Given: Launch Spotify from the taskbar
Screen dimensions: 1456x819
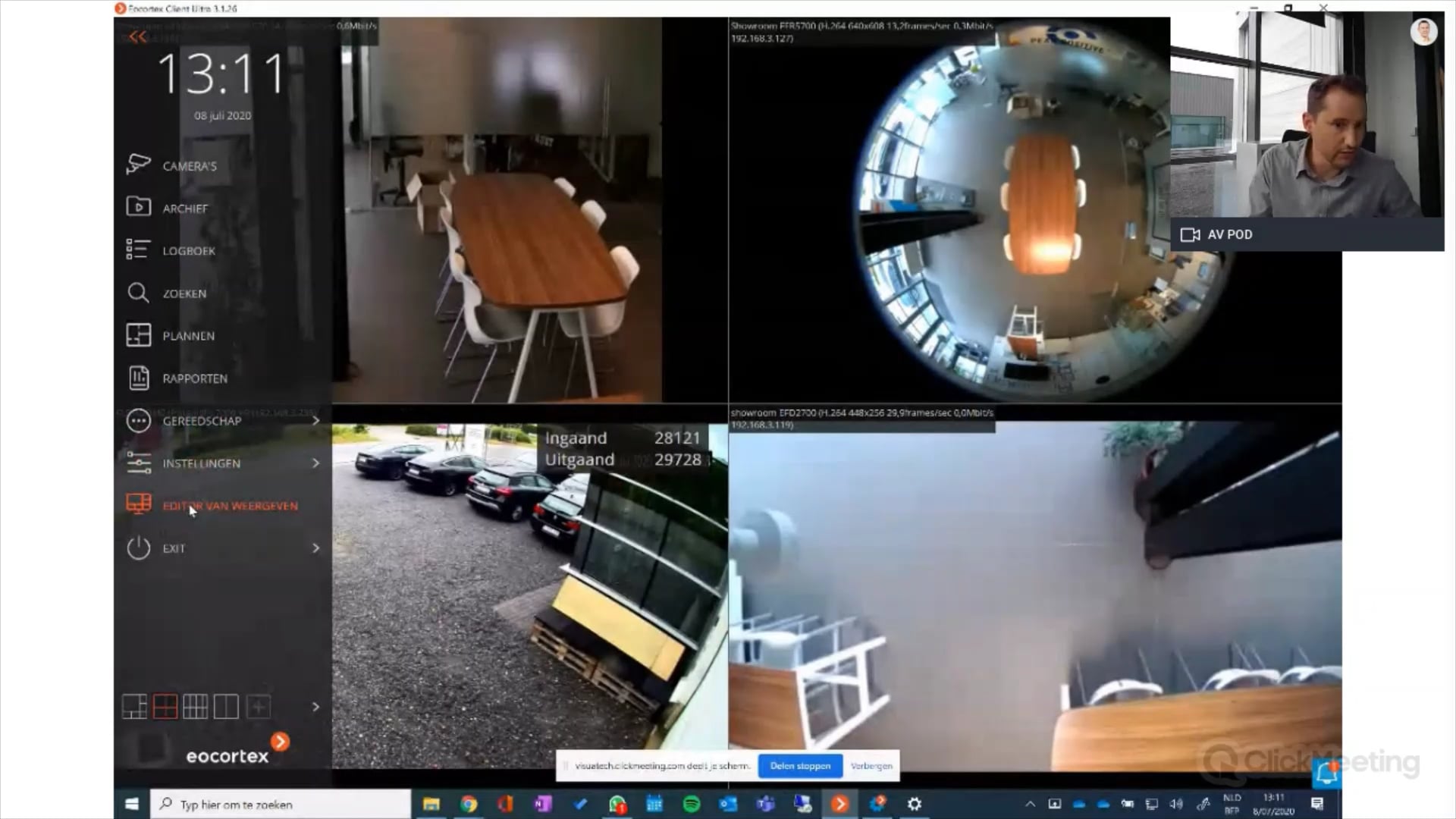Looking at the screenshot, I should (692, 804).
